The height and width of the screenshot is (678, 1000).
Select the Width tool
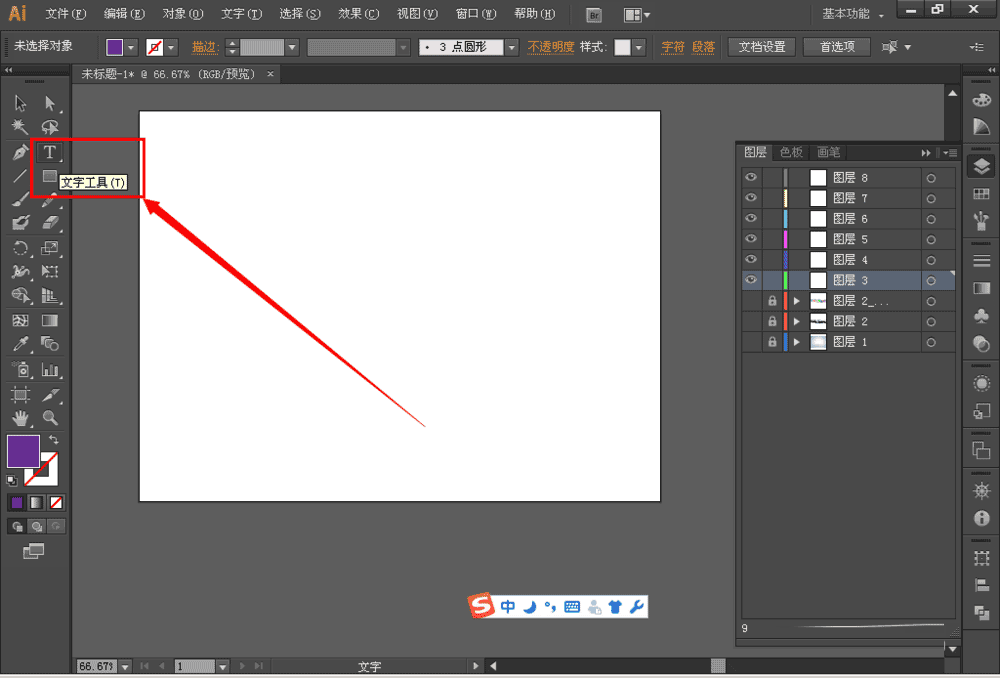[20, 272]
